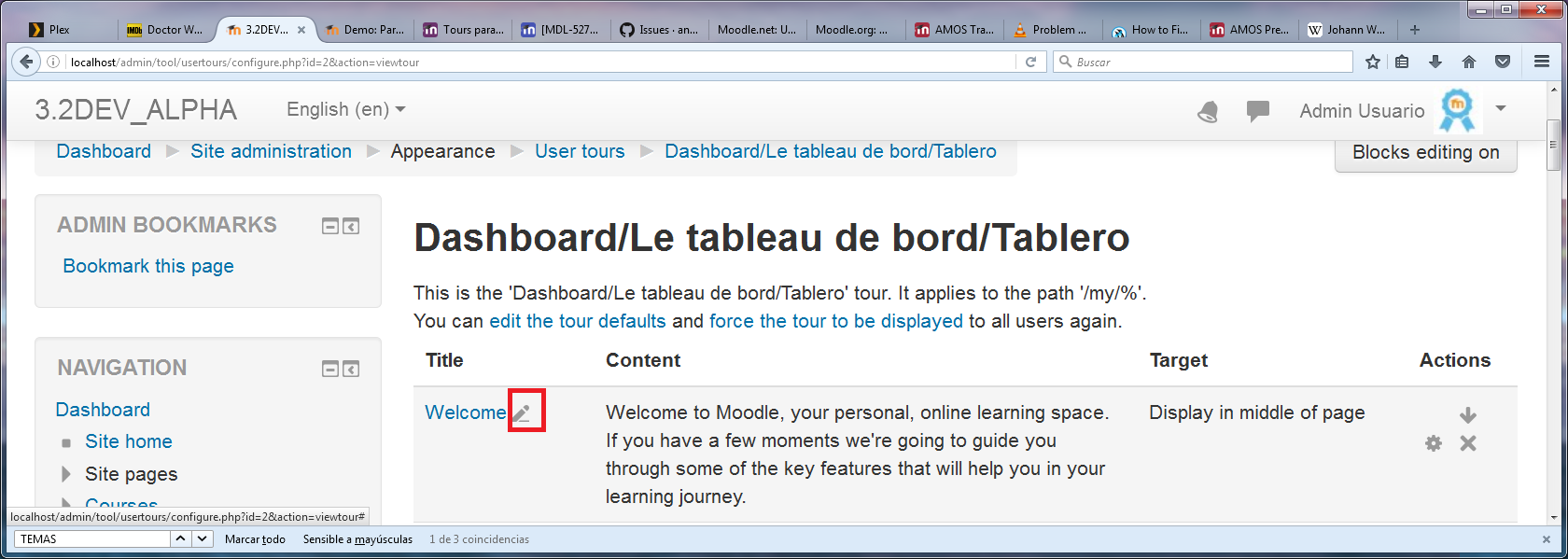The image size is (1568, 559).
Task: Click User tours breadcrumb link
Action: (580, 151)
